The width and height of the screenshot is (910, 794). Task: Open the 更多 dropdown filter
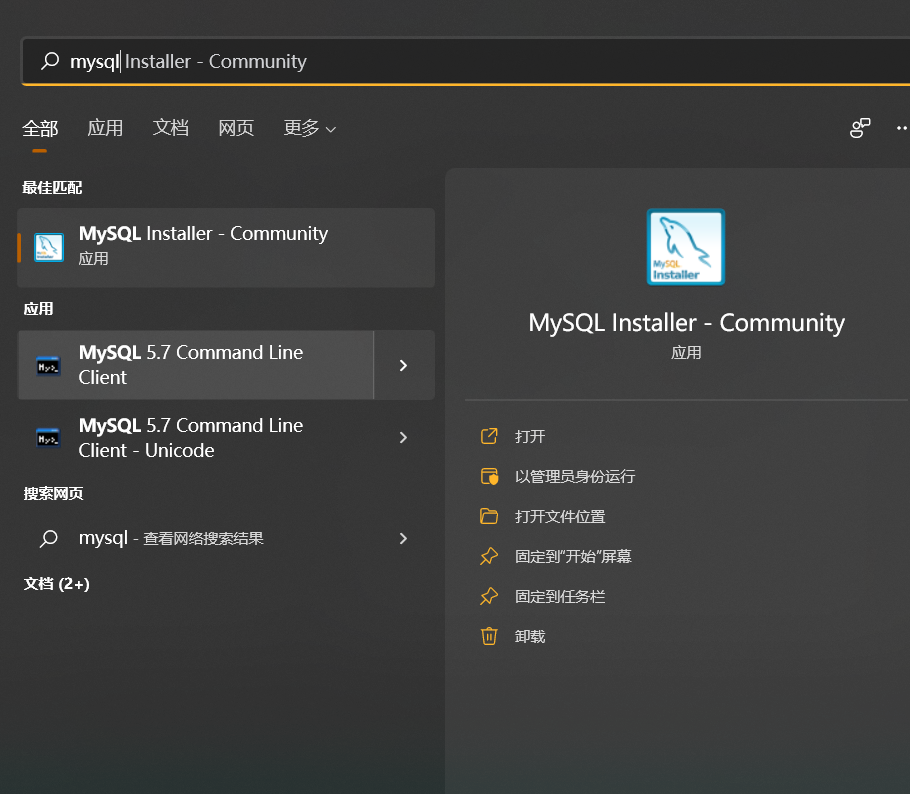point(309,128)
